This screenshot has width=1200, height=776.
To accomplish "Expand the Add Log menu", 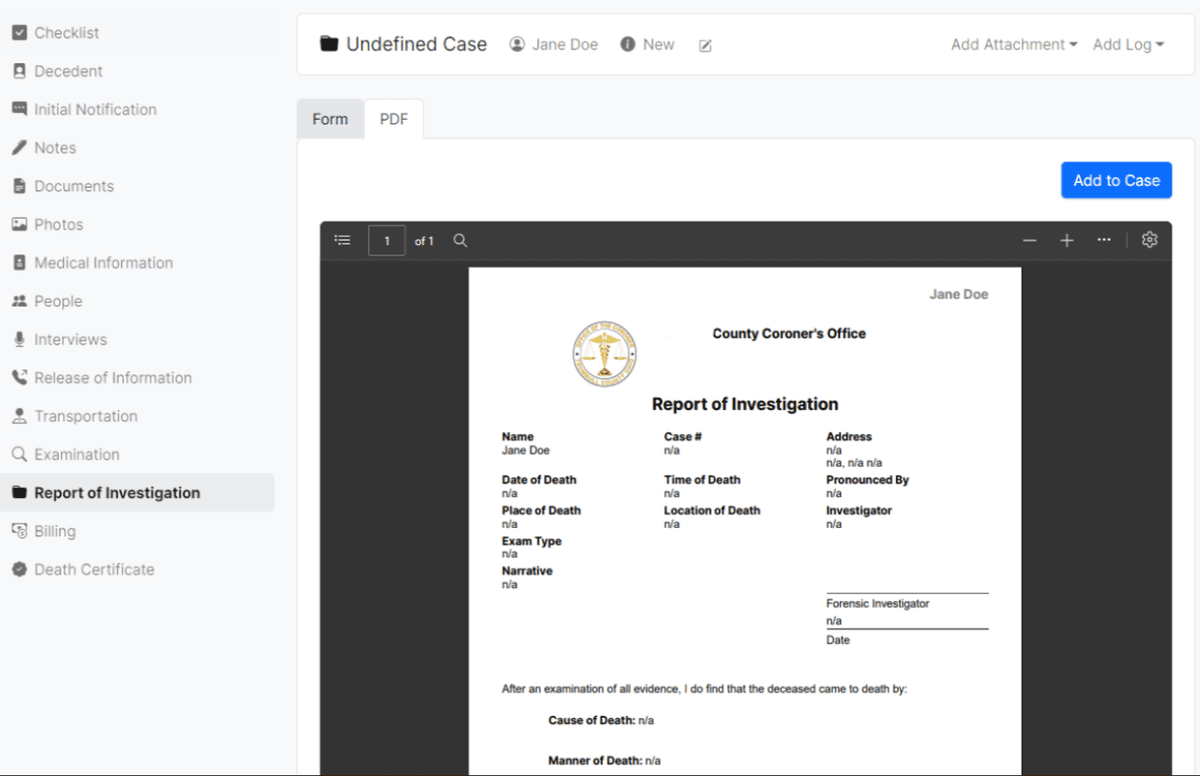I will pos(1128,44).
